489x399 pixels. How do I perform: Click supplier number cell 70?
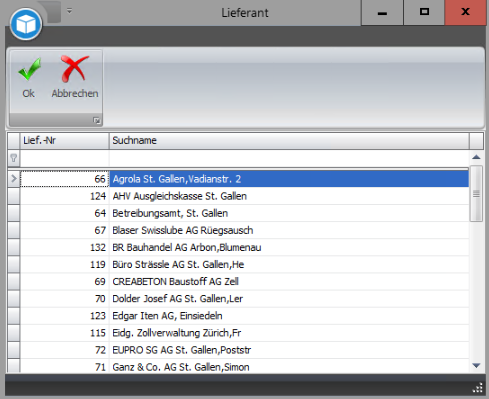[64, 299]
